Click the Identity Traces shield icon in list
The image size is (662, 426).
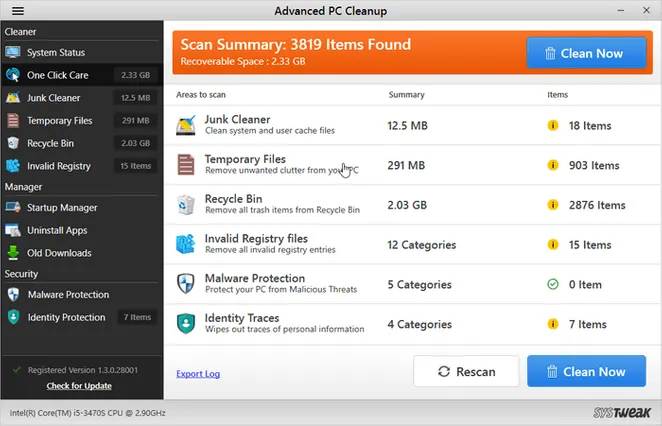[186, 323]
